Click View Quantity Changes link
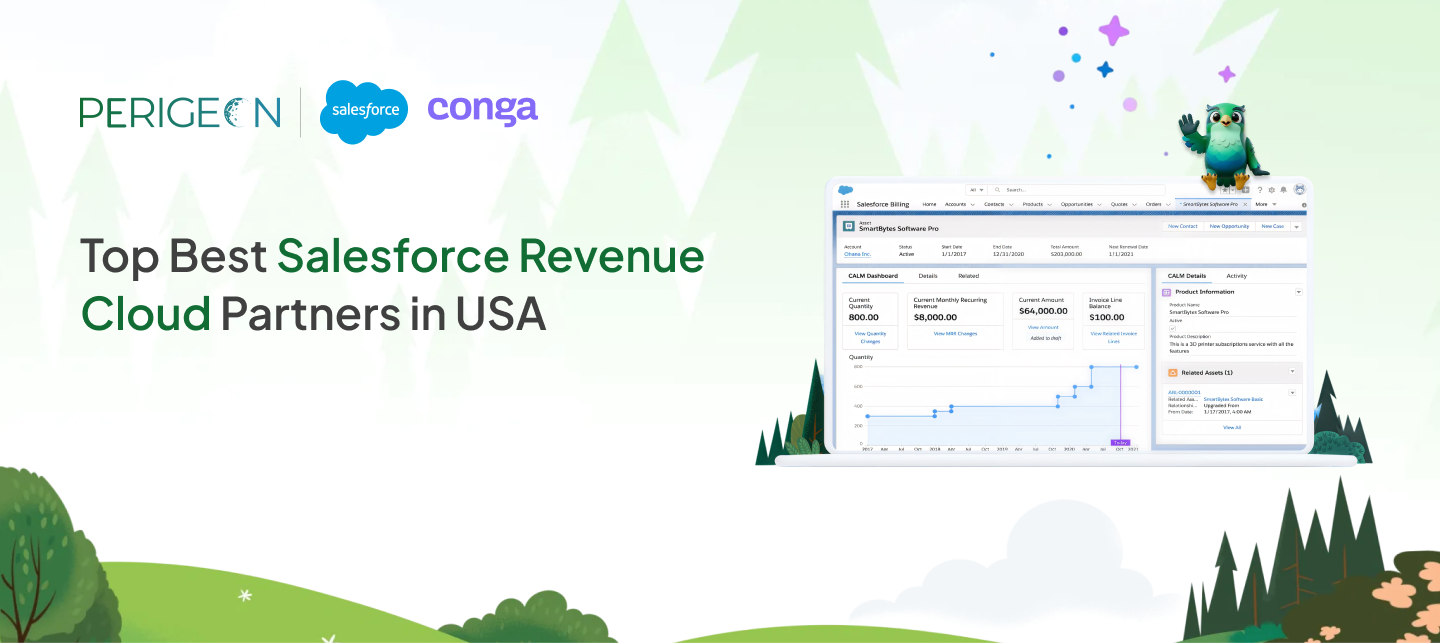The image size is (1440, 643). tap(870, 337)
